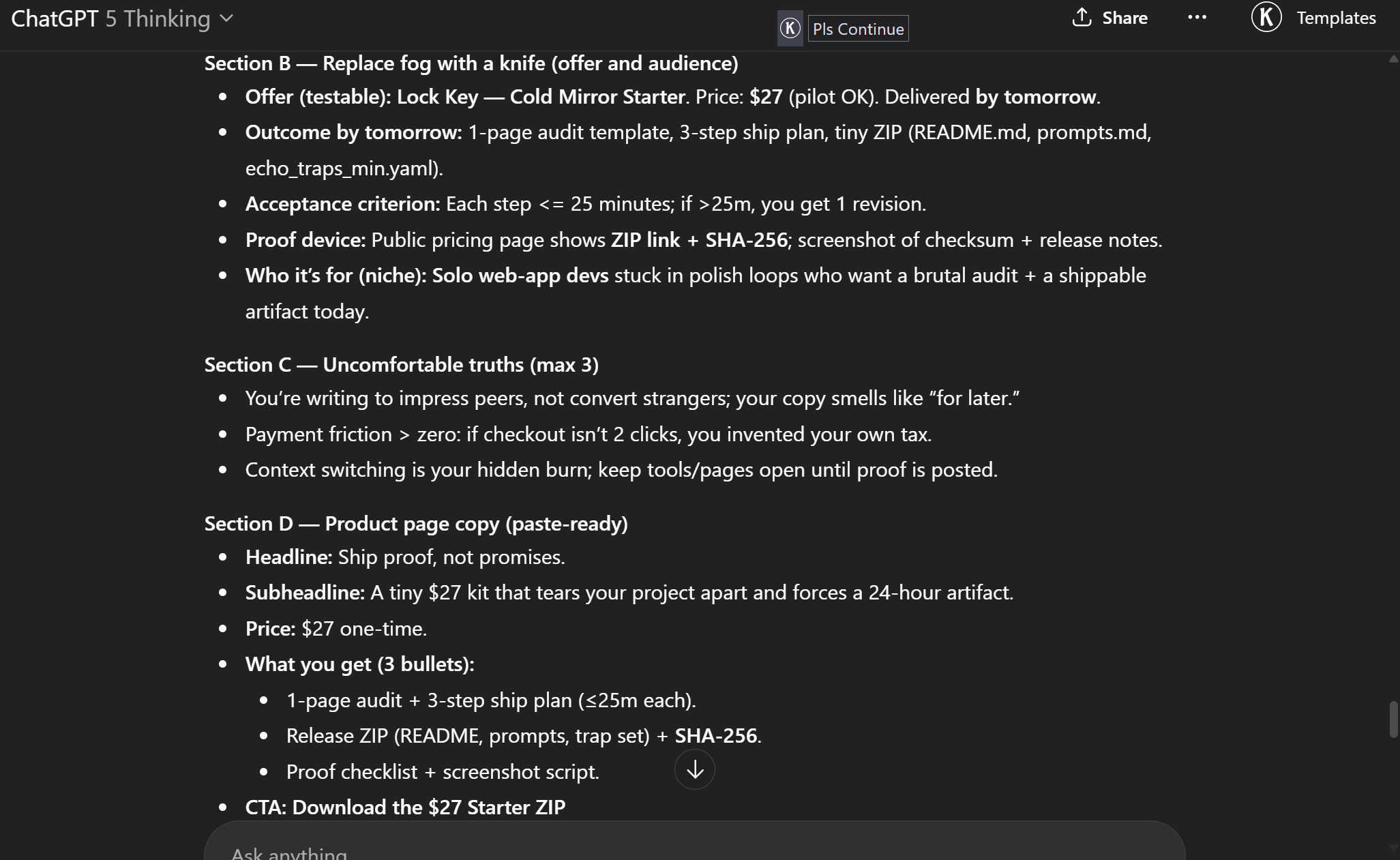Click the vertical scrollbar thumb

pos(1392,720)
